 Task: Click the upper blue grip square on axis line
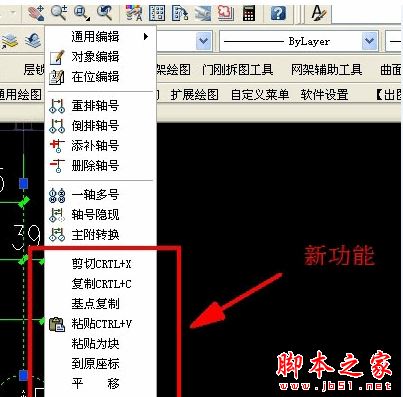coord(23,183)
